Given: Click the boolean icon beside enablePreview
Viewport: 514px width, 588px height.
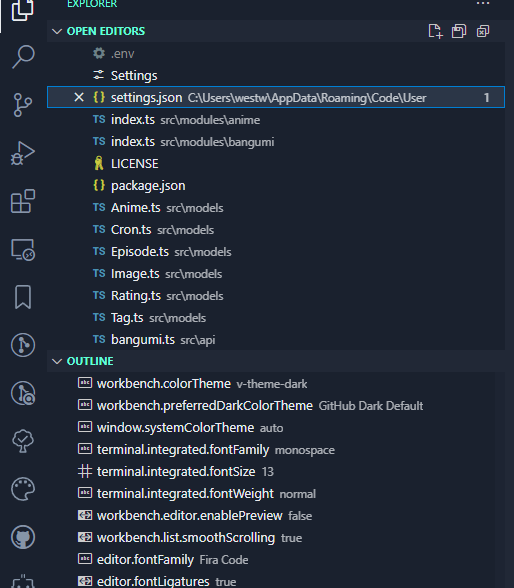Looking at the screenshot, I should pyautogui.click(x=85, y=515).
